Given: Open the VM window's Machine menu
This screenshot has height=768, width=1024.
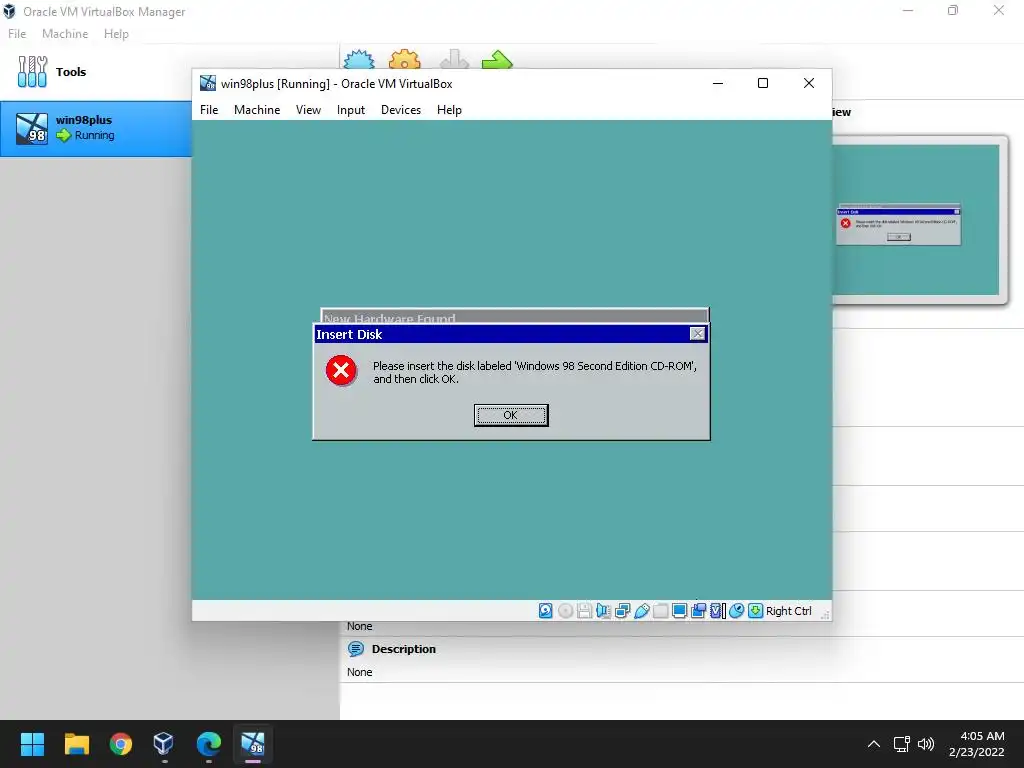Looking at the screenshot, I should coord(257,110).
